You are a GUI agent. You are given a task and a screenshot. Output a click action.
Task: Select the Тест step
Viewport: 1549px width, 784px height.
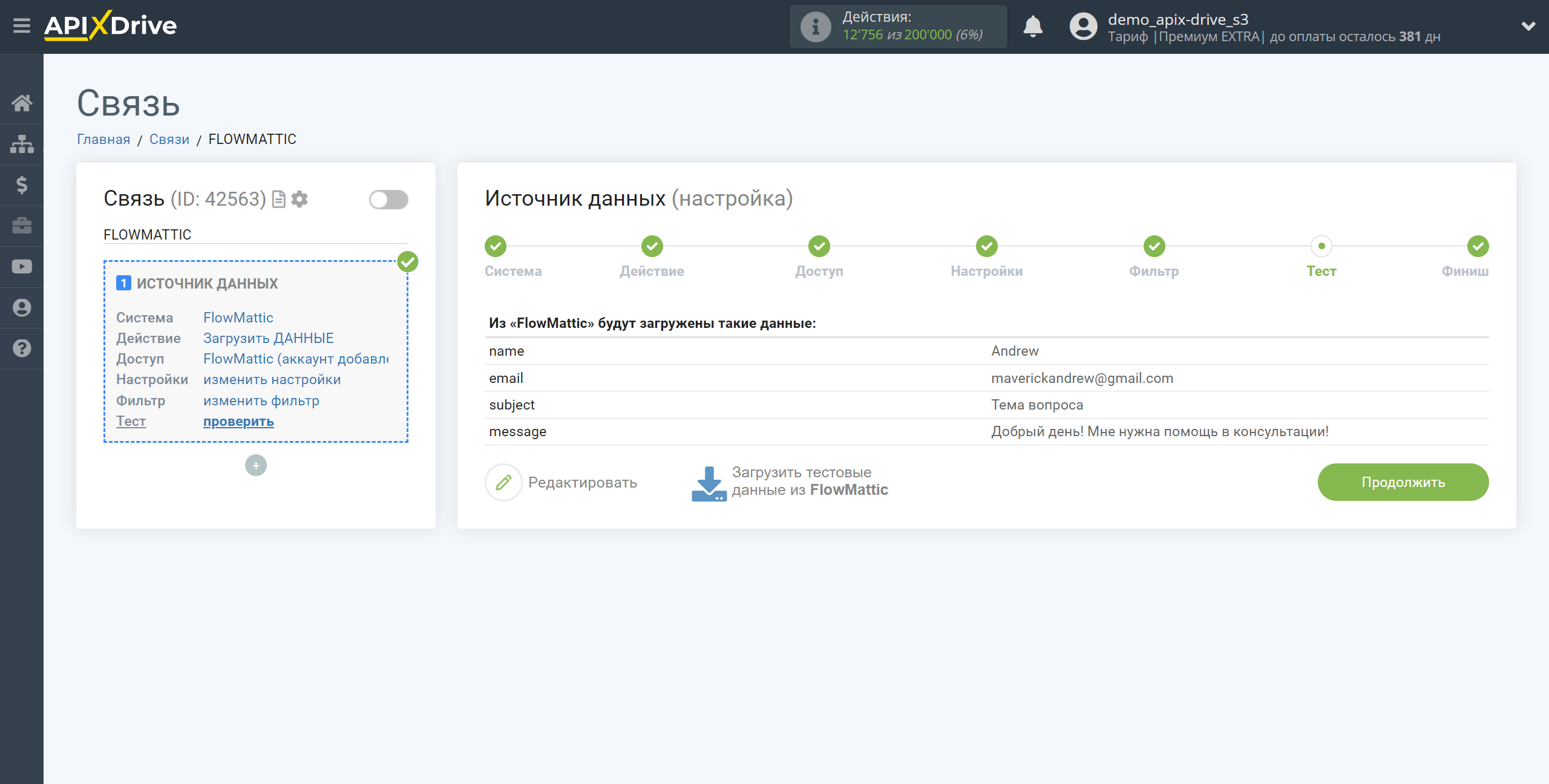pos(1321,246)
